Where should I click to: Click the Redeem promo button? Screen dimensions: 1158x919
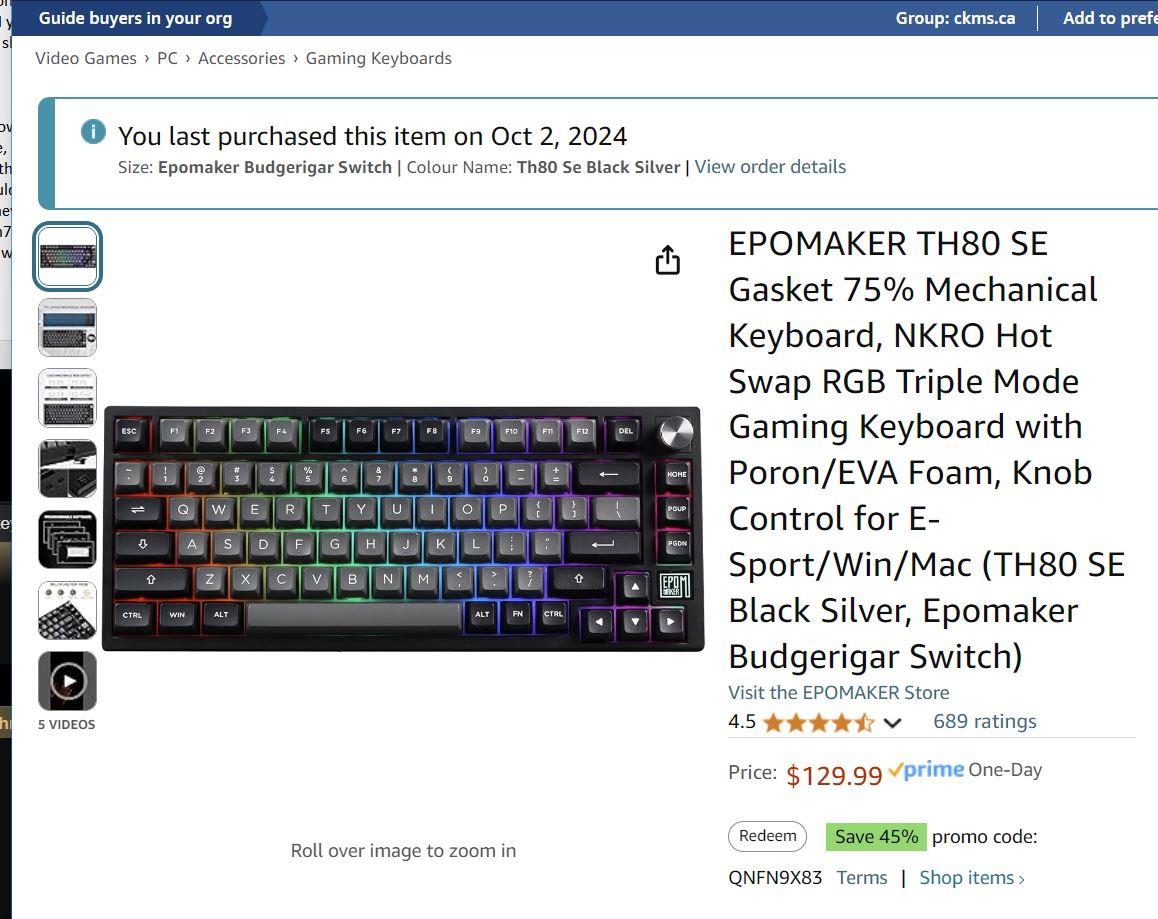767,836
